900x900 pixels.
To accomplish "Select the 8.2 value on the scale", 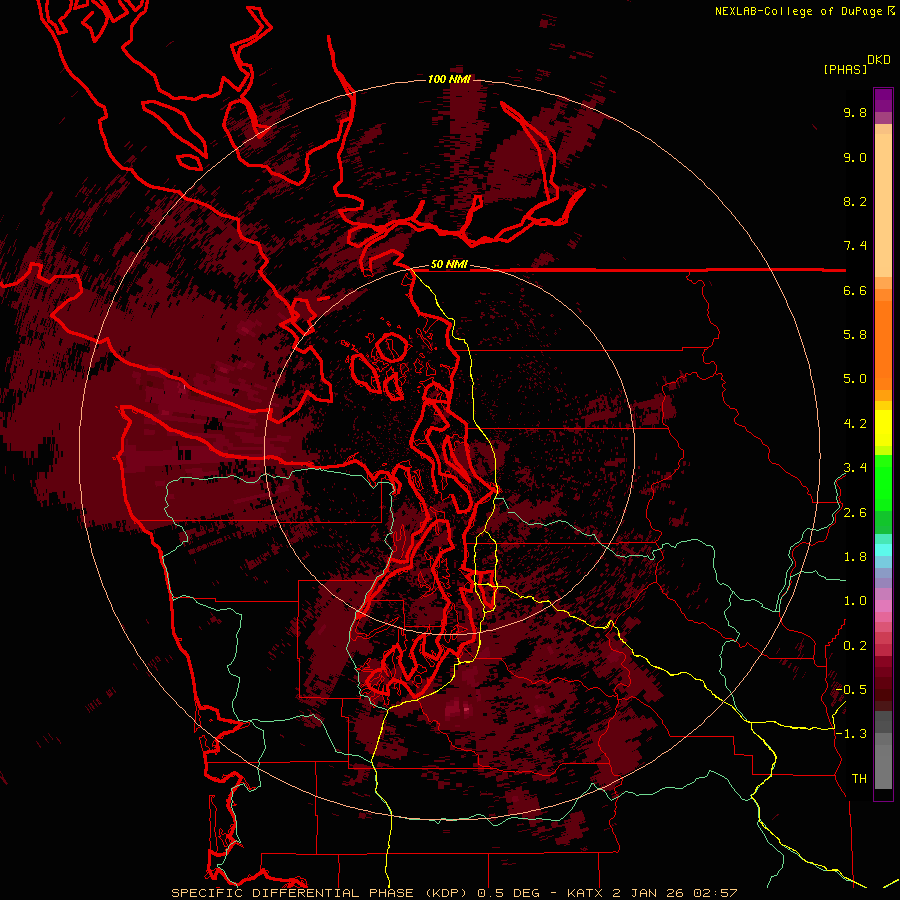I will coord(855,201).
